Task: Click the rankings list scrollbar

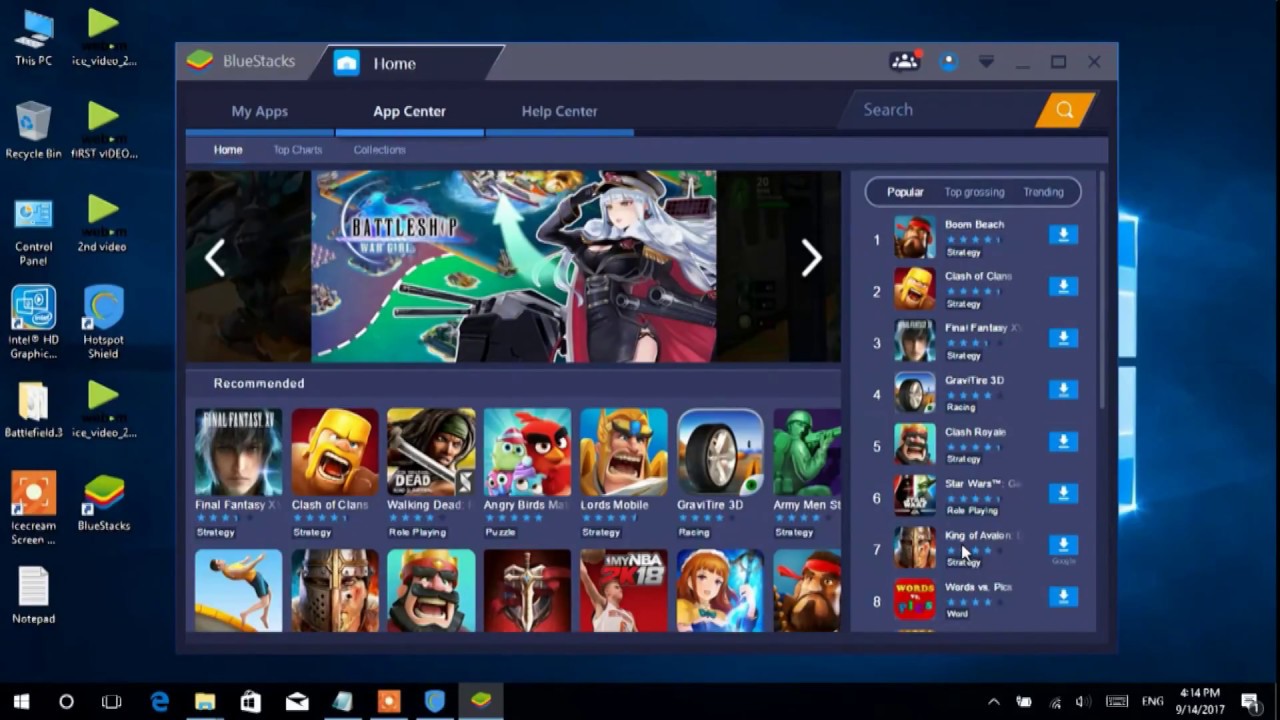Action: pos(1102,292)
